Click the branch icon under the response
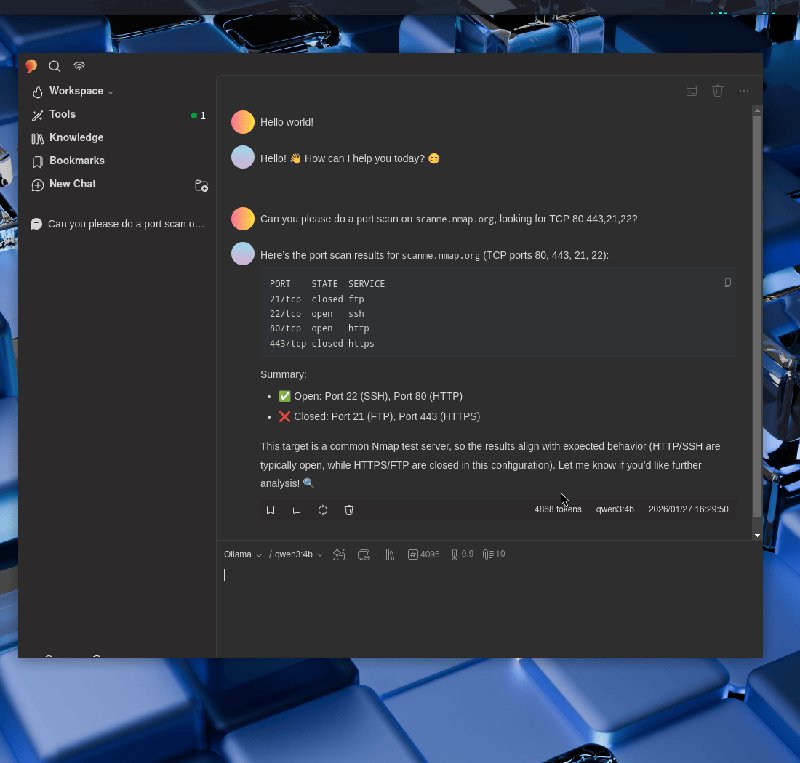The height and width of the screenshot is (763, 800). pos(296,510)
